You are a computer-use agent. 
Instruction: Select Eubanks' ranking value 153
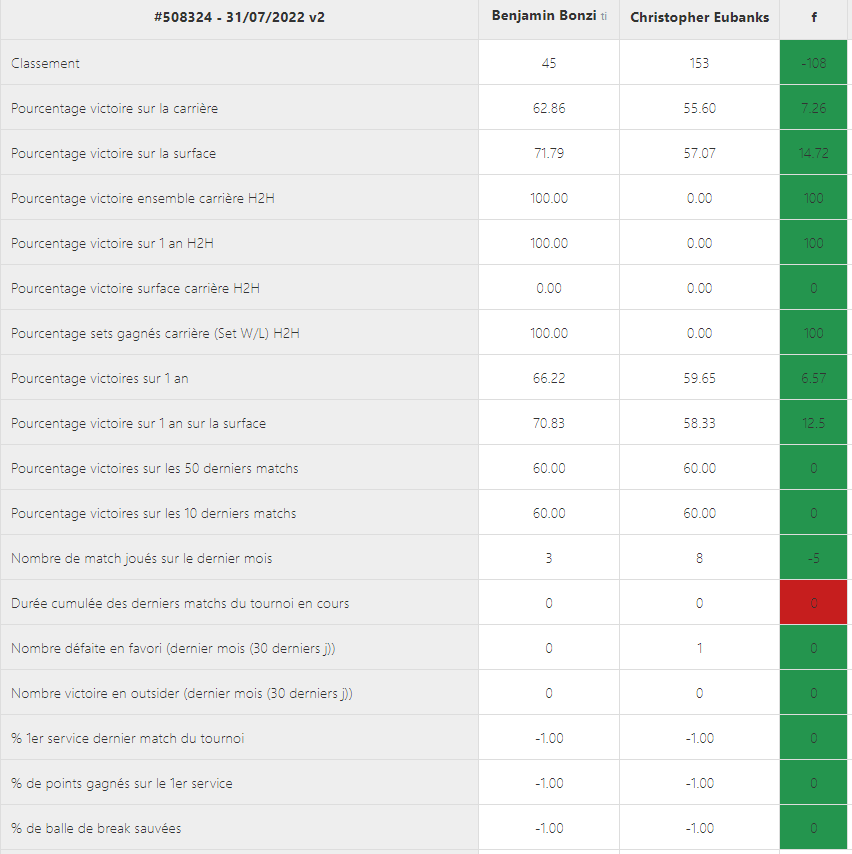(x=699, y=63)
